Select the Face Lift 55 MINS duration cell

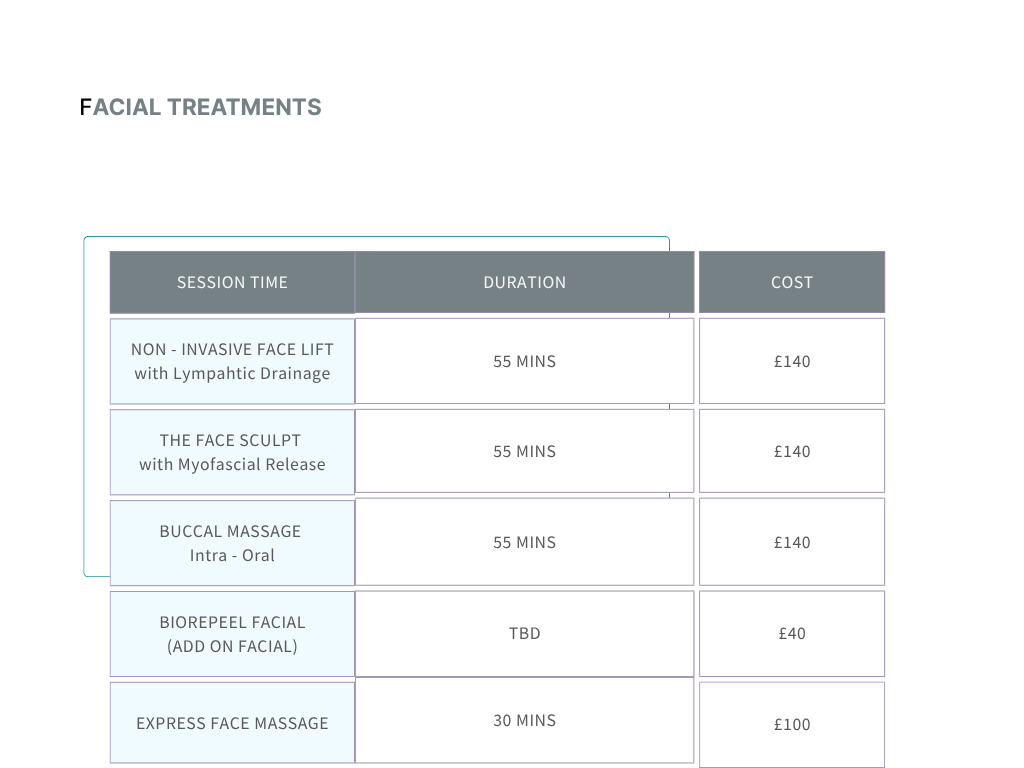coord(524,361)
